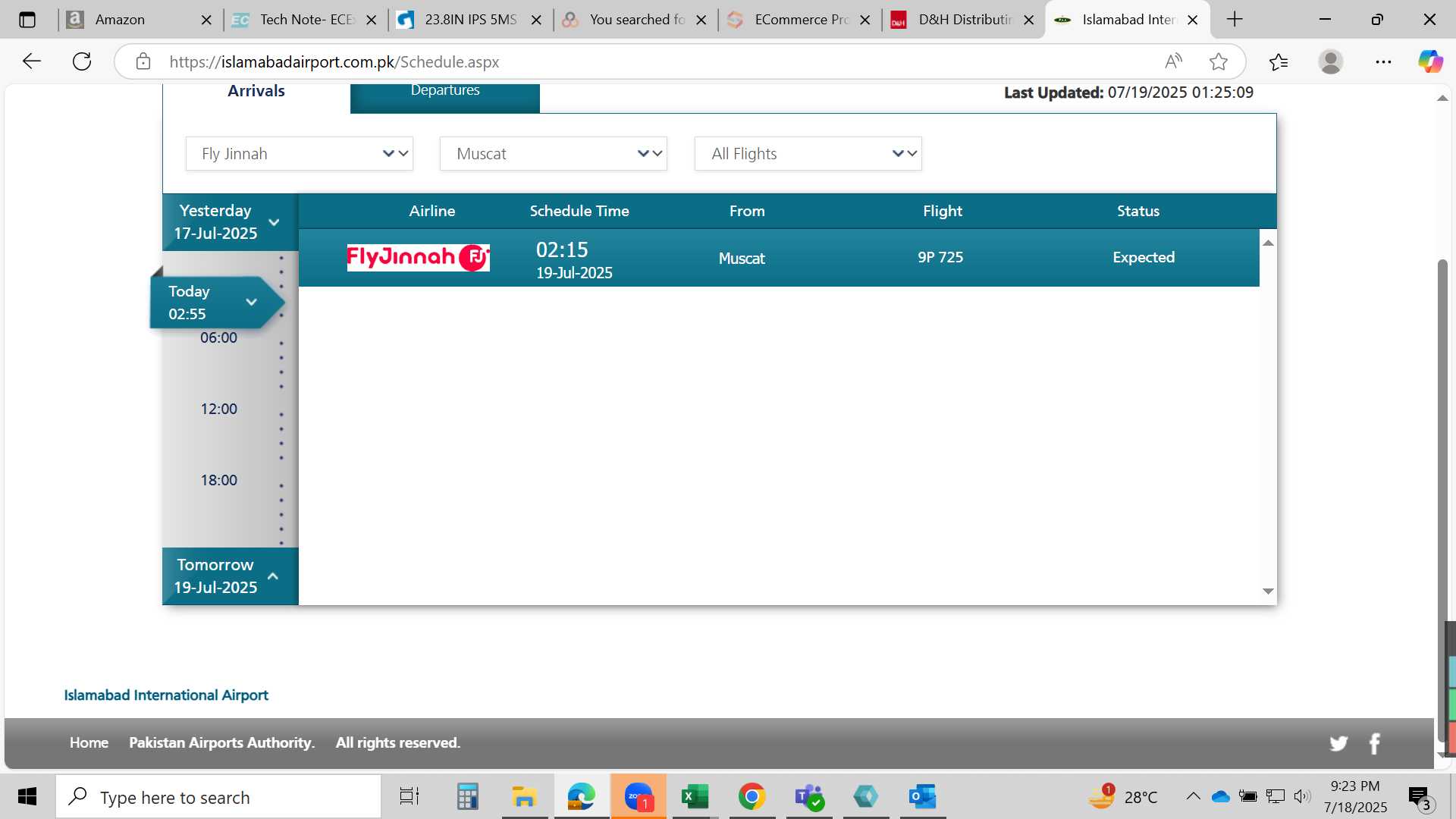
Task: Open Windows Start menu
Action: coord(27,797)
